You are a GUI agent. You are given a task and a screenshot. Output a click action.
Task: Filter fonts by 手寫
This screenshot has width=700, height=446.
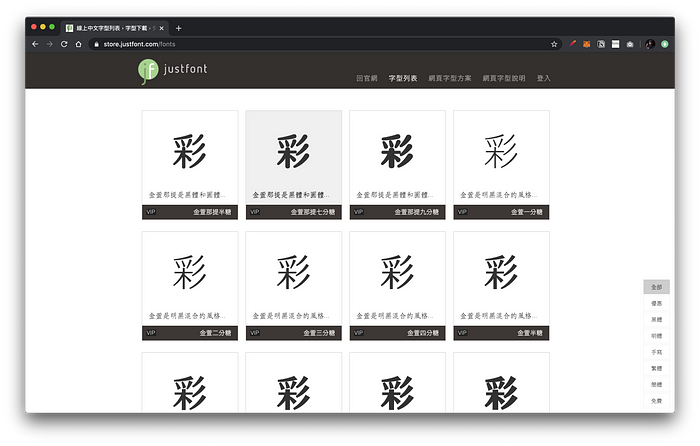pos(656,352)
